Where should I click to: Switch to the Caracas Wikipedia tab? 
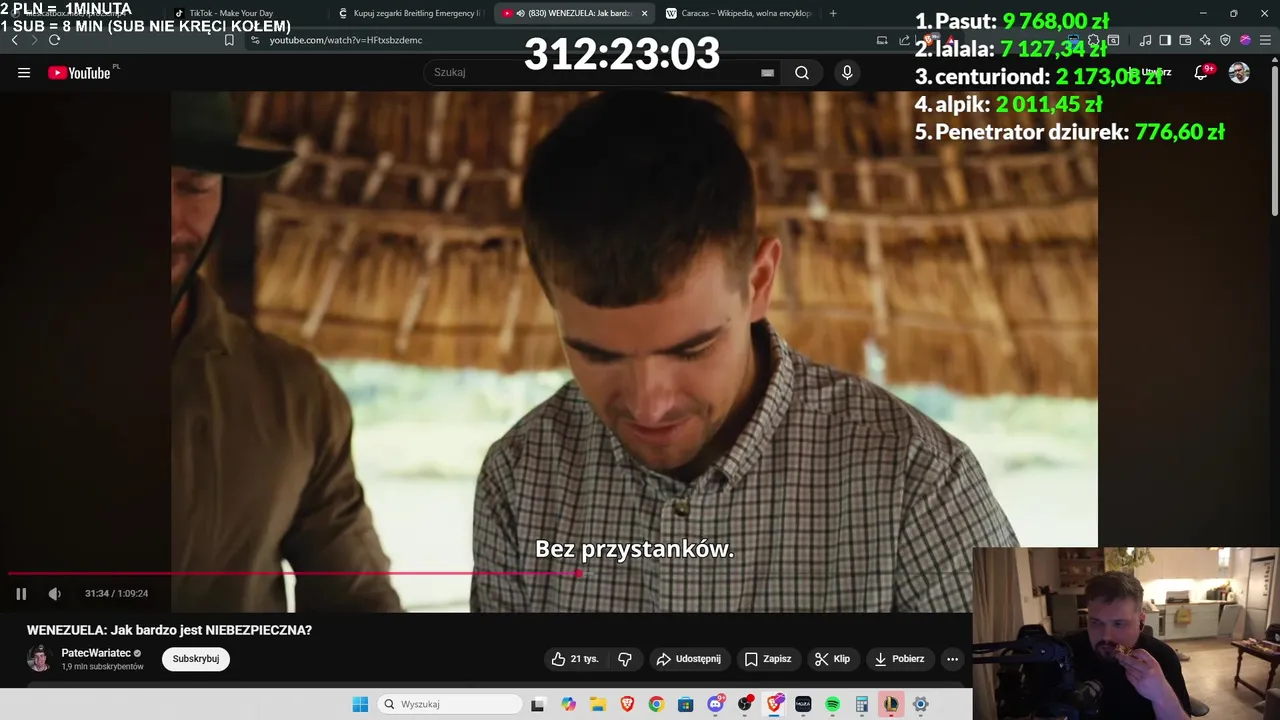click(x=737, y=14)
